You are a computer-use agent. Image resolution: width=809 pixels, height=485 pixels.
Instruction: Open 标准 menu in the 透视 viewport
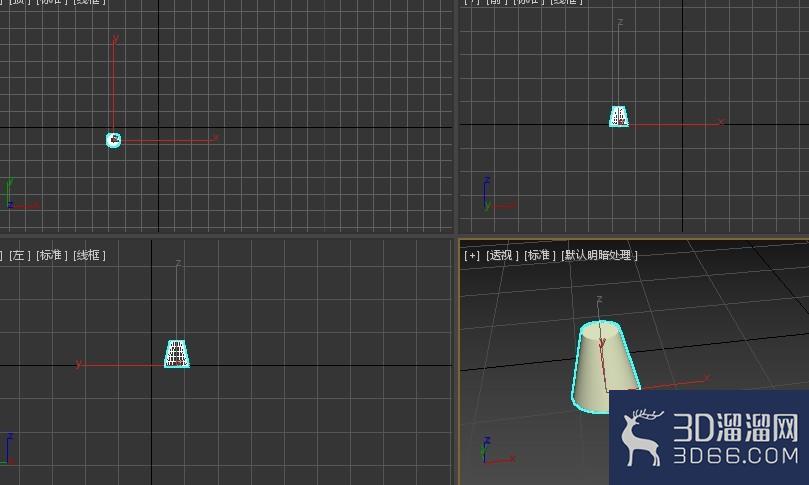tap(539, 255)
